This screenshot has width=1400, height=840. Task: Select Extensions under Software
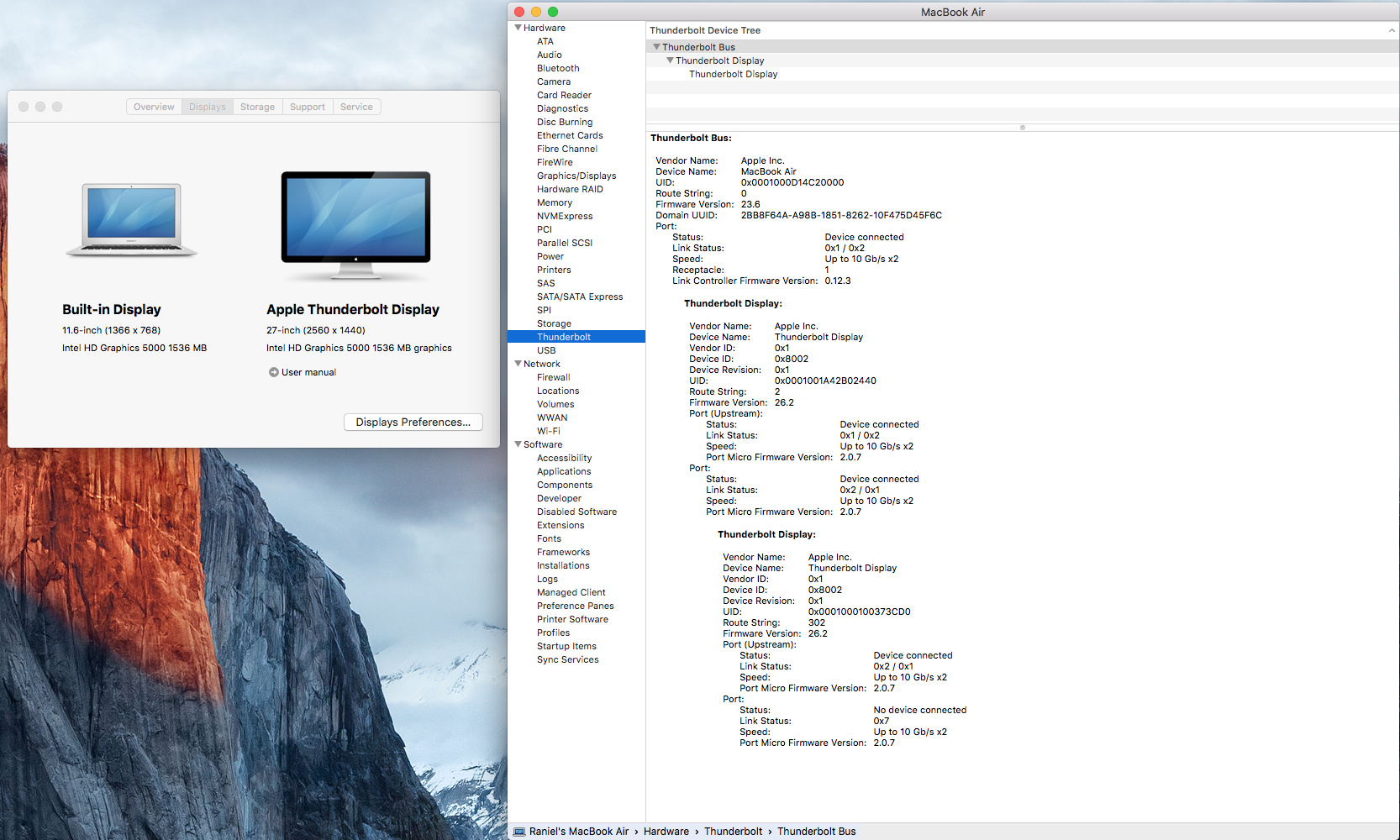561,525
